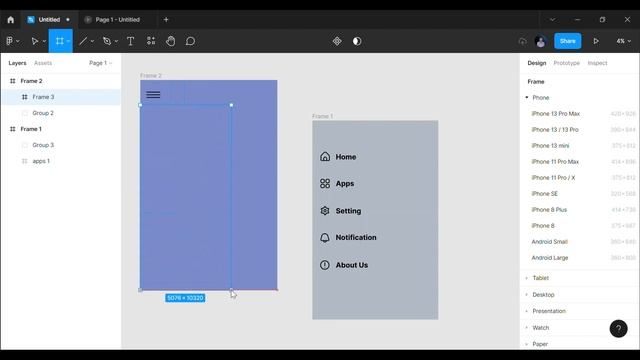Screen dimensions: 640x360
Task: Click the Present play button
Action: [596, 41]
